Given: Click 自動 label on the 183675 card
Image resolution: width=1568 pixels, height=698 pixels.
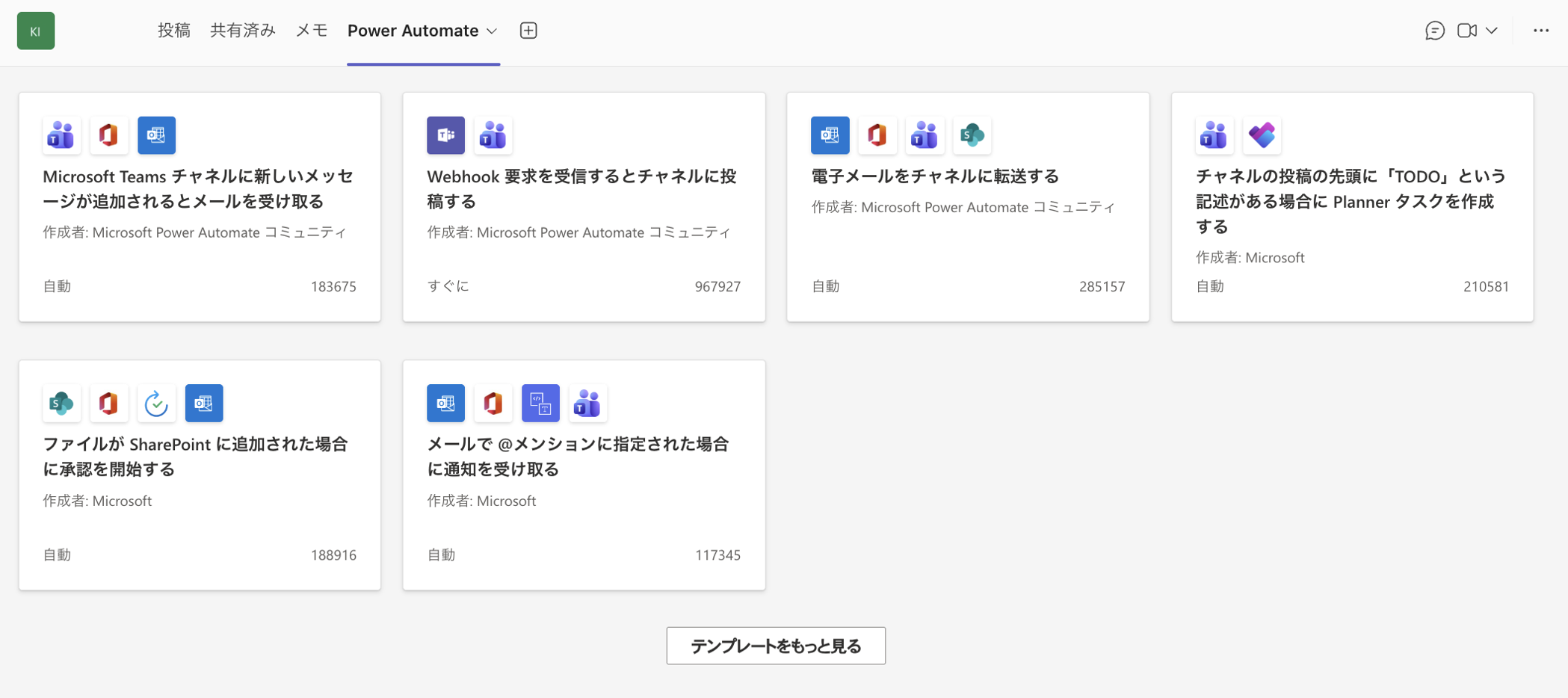Looking at the screenshot, I should pyautogui.click(x=57, y=286).
